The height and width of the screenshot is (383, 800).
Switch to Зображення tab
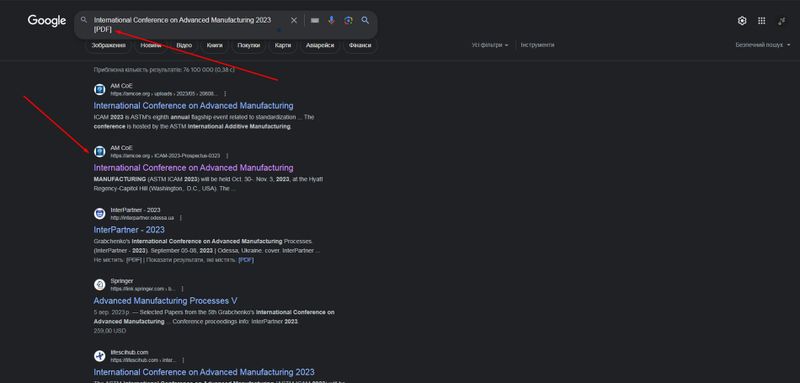[x=109, y=45]
